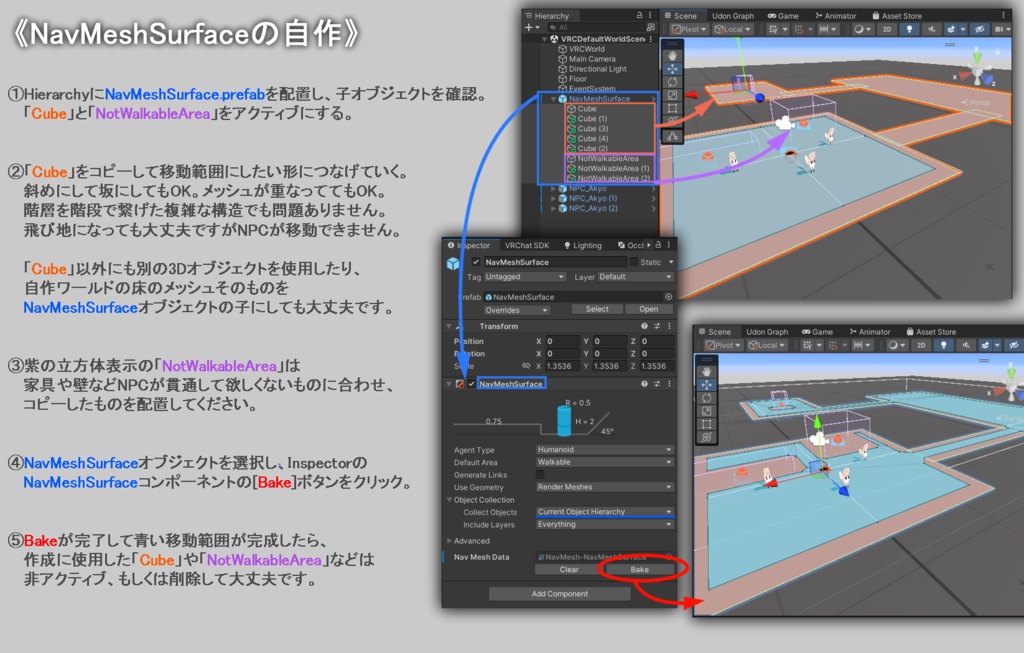Screen dimensions: 1024x653
Task: Select the Rect transform tool
Action: coord(673,106)
